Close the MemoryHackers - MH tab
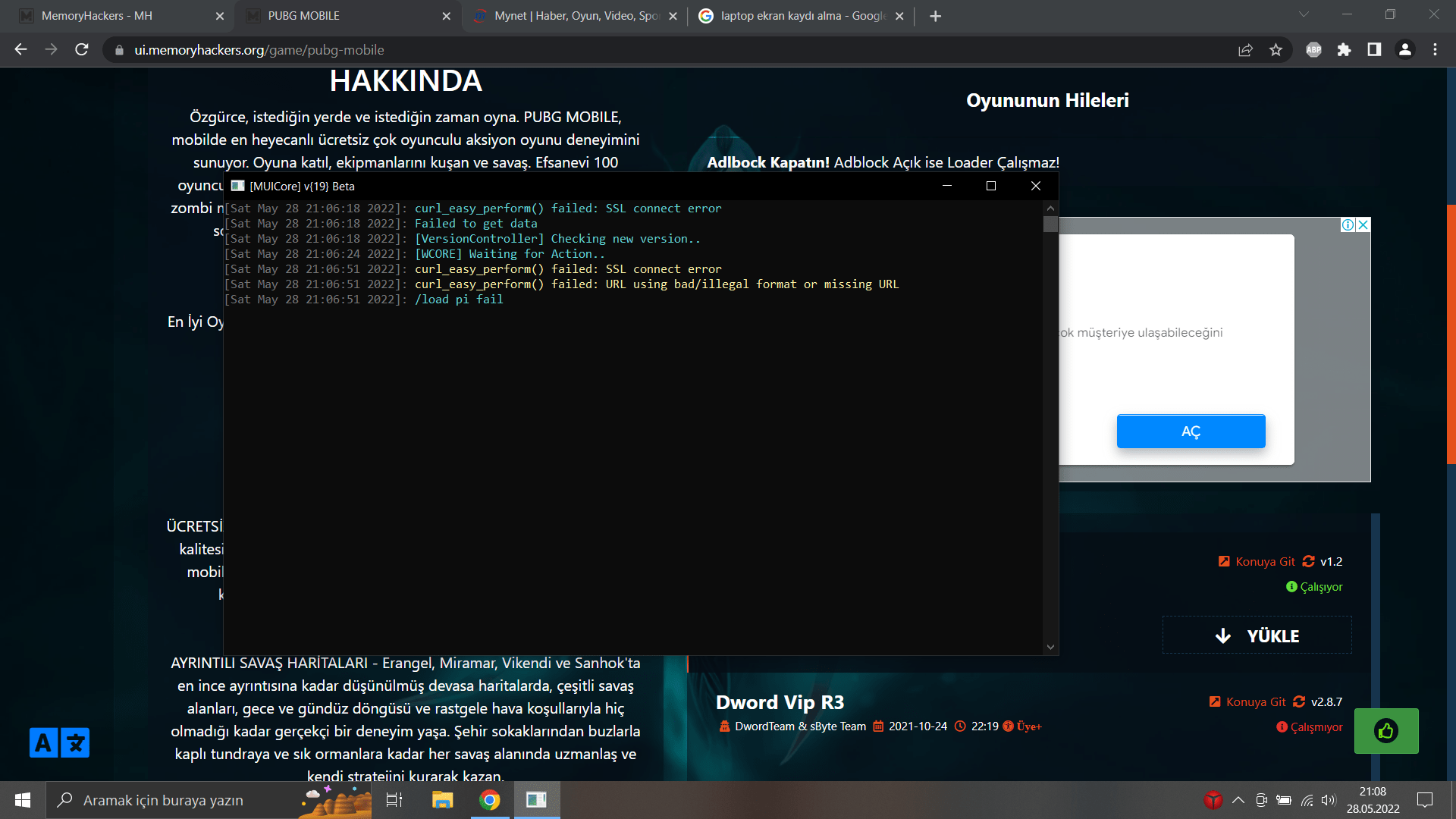 (x=220, y=16)
